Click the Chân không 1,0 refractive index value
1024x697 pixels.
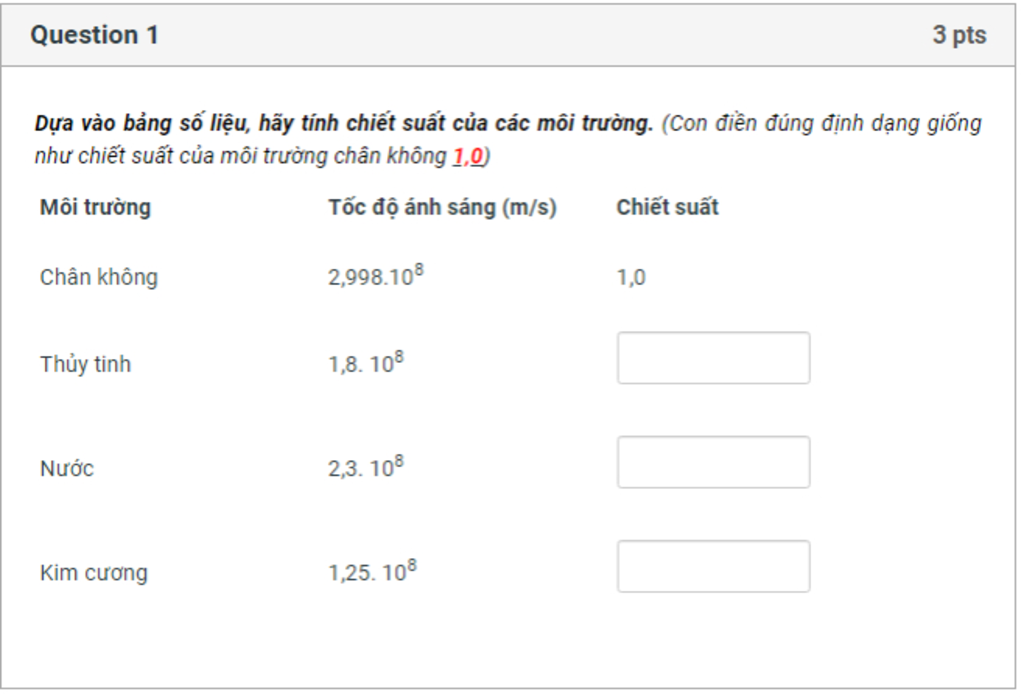(x=631, y=278)
